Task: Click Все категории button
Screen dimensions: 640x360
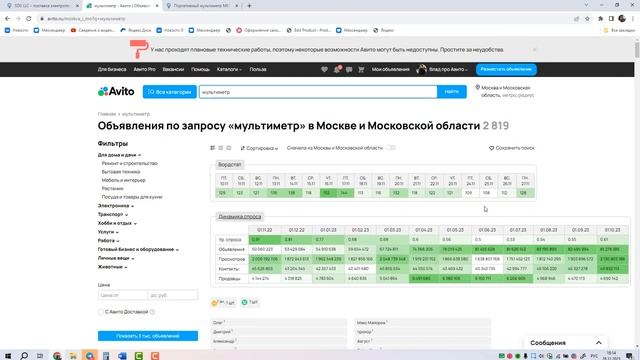Action: tap(169, 92)
